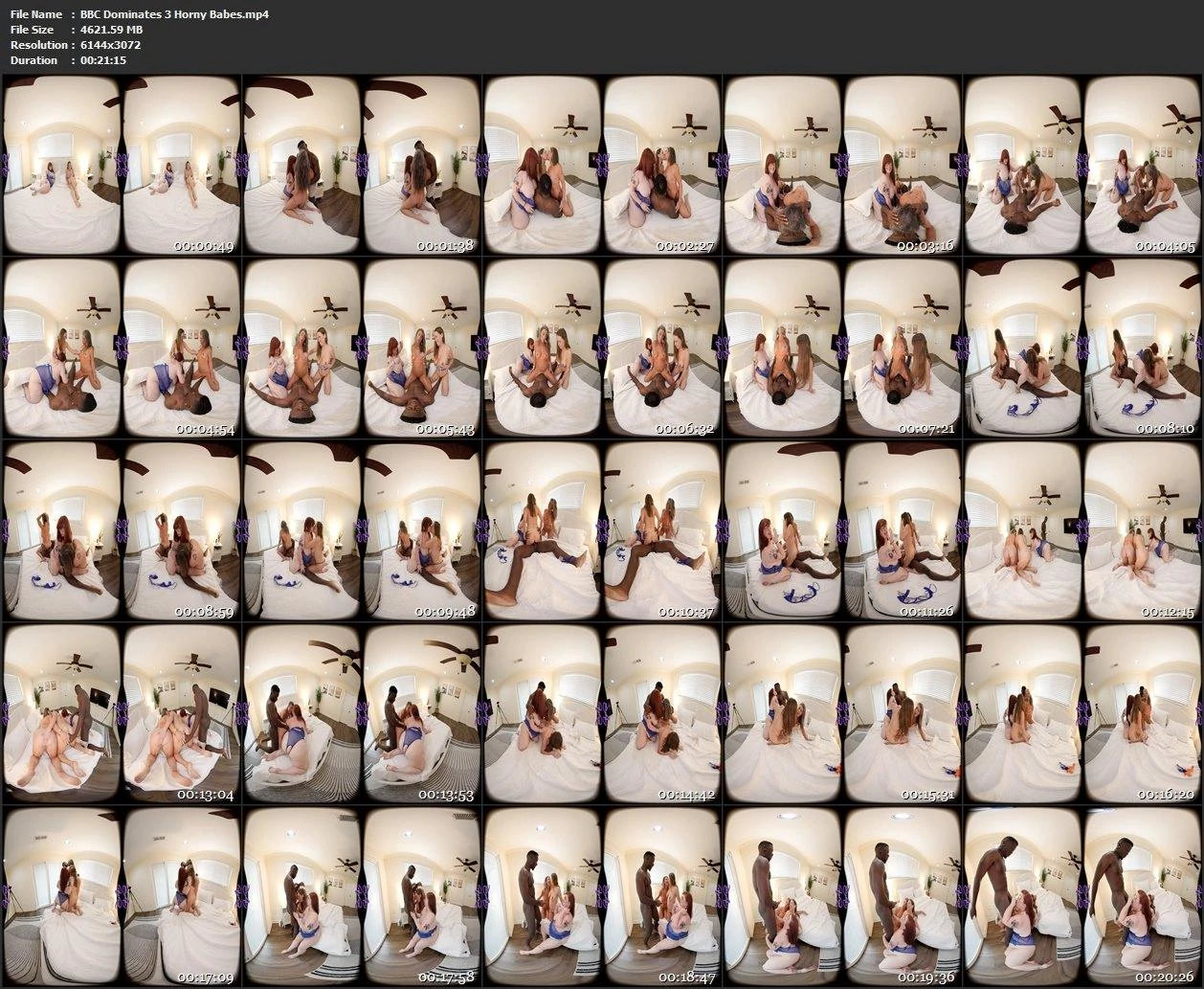The height and width of the screenshot is (989, 1204).
Task: Open the frame marked 00:08:59
Action: pyautogui.click(x=122, y=530)
